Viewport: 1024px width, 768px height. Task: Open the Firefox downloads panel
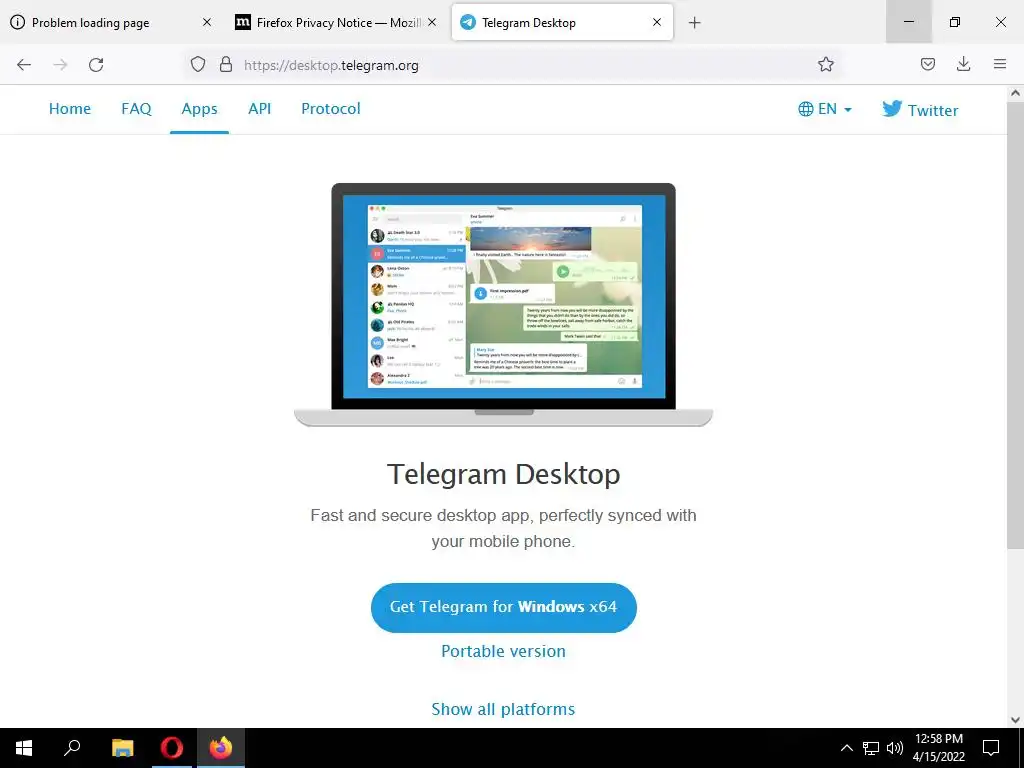(x=963, y=64)
